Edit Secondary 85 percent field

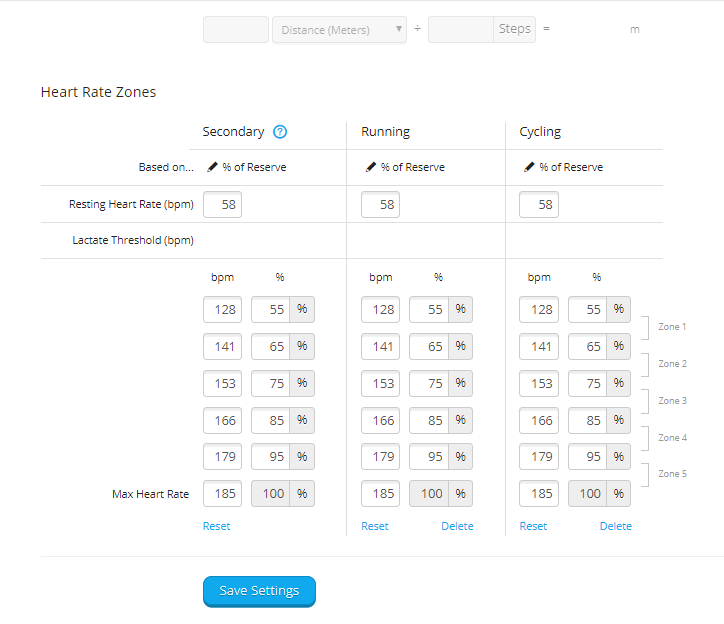271,420
